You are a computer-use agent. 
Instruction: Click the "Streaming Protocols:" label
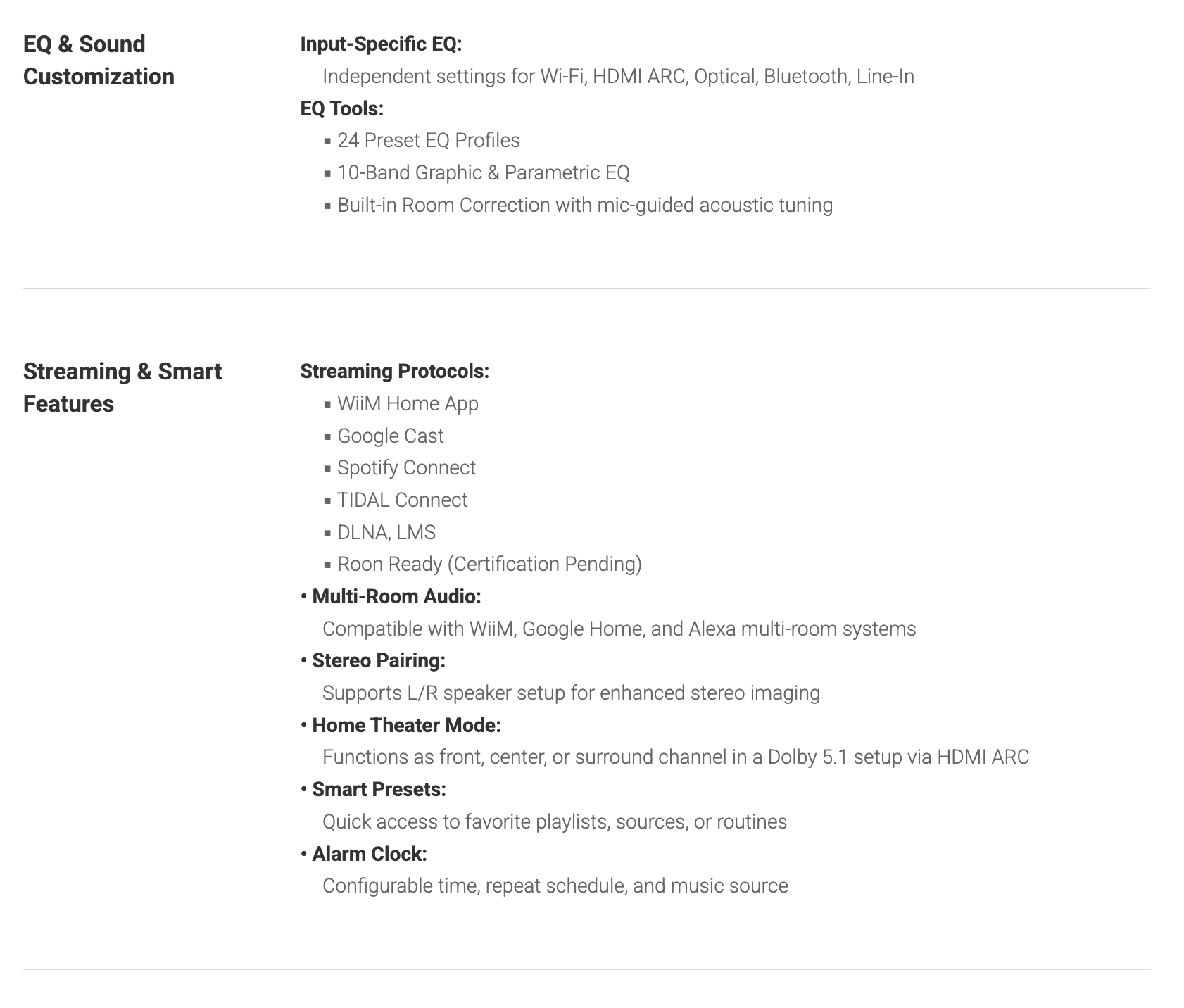click(x=394, y=371)
